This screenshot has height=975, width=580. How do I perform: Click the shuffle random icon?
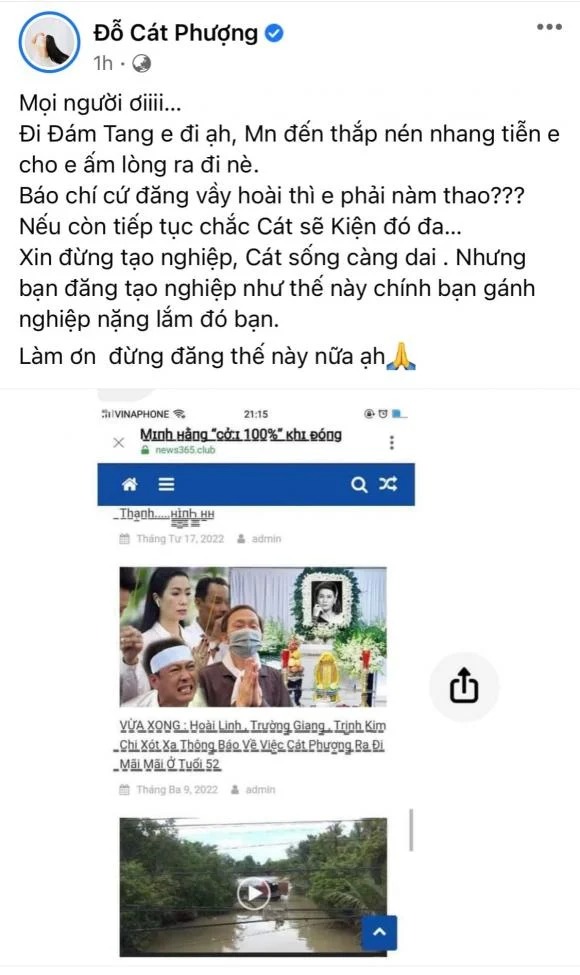pos(388,484)
